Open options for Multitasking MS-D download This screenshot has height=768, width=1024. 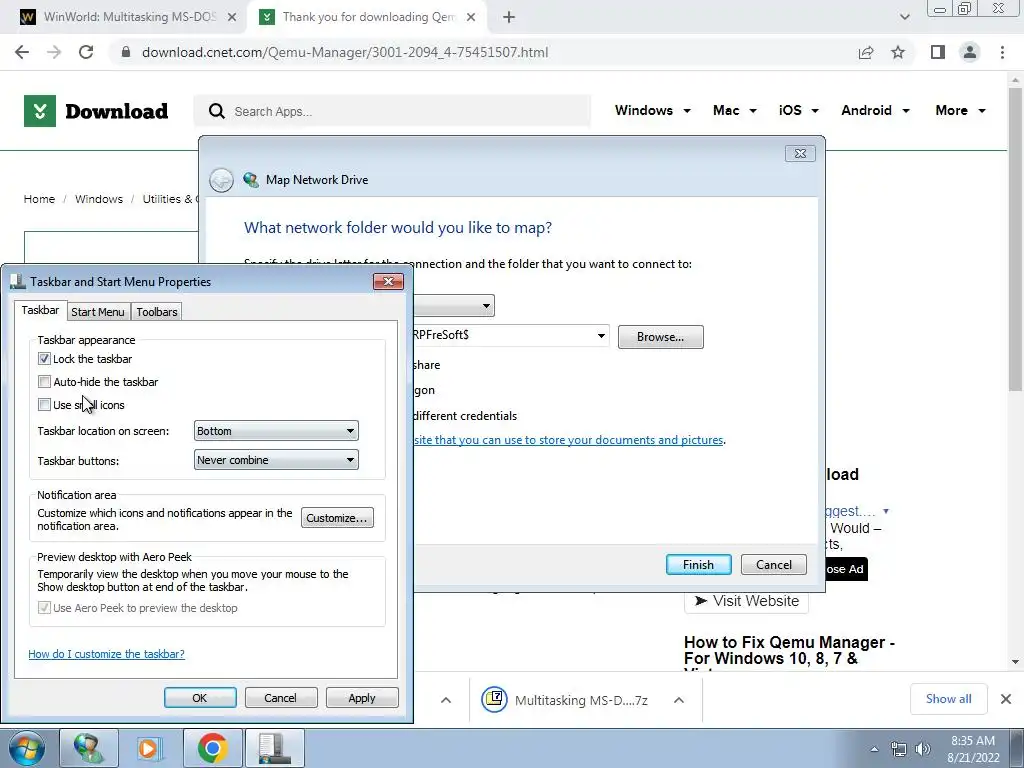click(x=679, y=700)
